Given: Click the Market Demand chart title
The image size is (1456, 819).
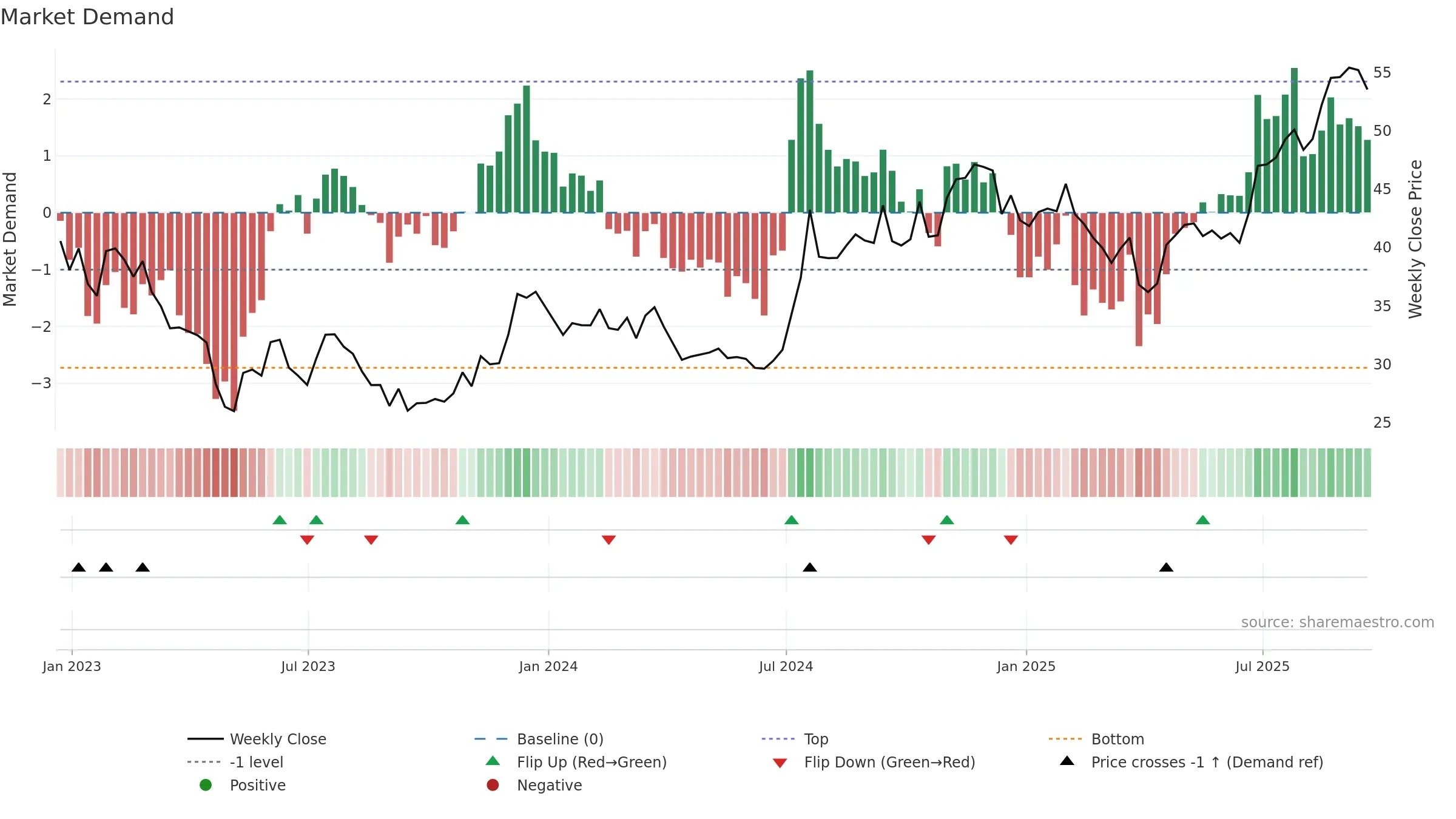Looking at the screenshot, I should click(87, 17).
